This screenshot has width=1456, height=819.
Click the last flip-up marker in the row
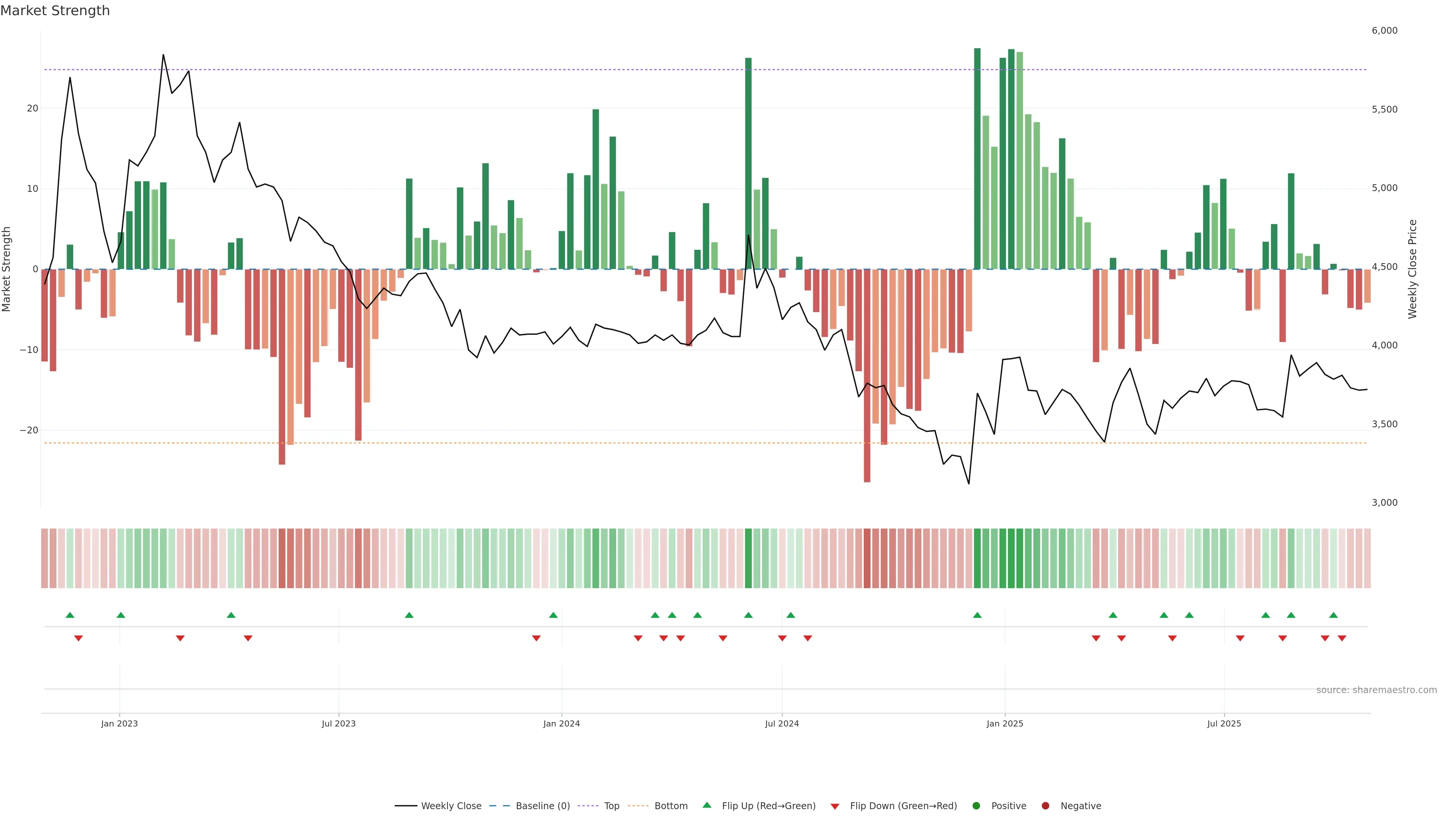(x=1334, y=615)
